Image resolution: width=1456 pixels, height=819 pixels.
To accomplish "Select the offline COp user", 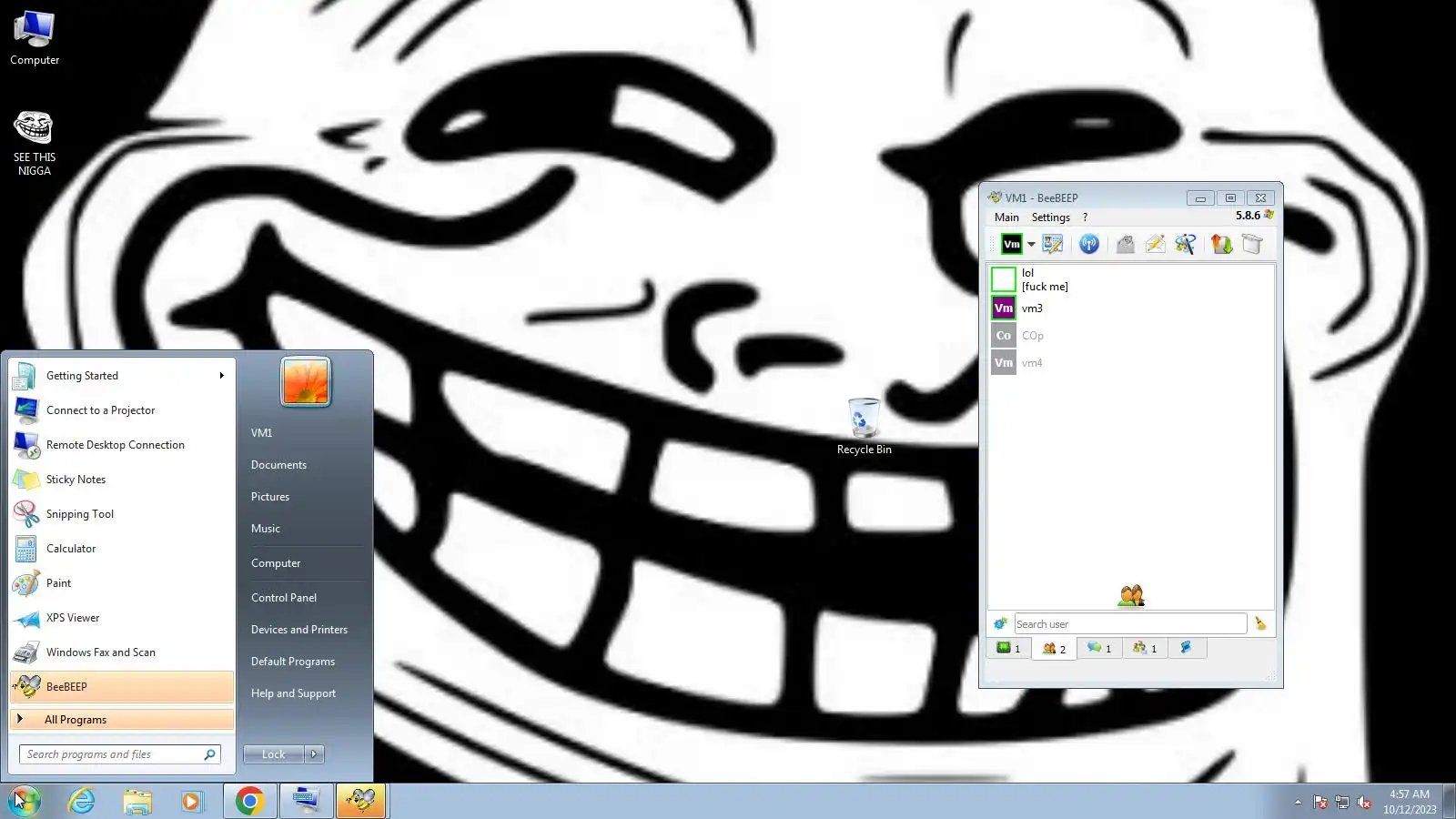I will point(1131,336).
